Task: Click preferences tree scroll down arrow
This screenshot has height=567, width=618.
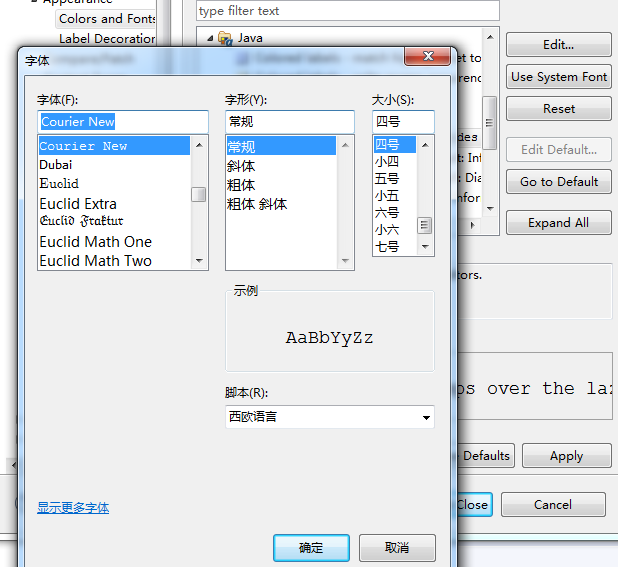Action: tap(490, 208)
